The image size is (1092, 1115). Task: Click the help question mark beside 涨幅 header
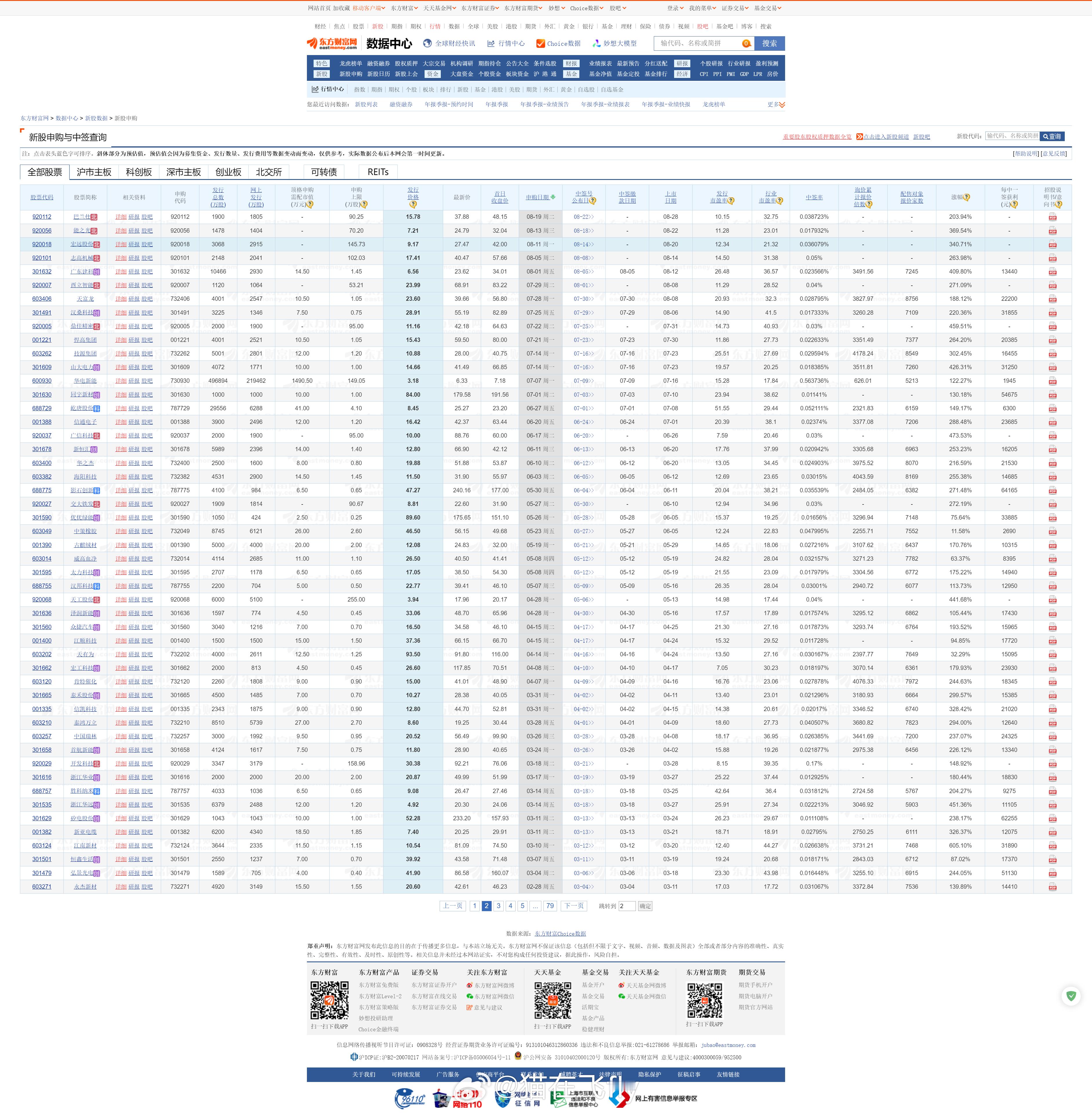tap(967, 197)
